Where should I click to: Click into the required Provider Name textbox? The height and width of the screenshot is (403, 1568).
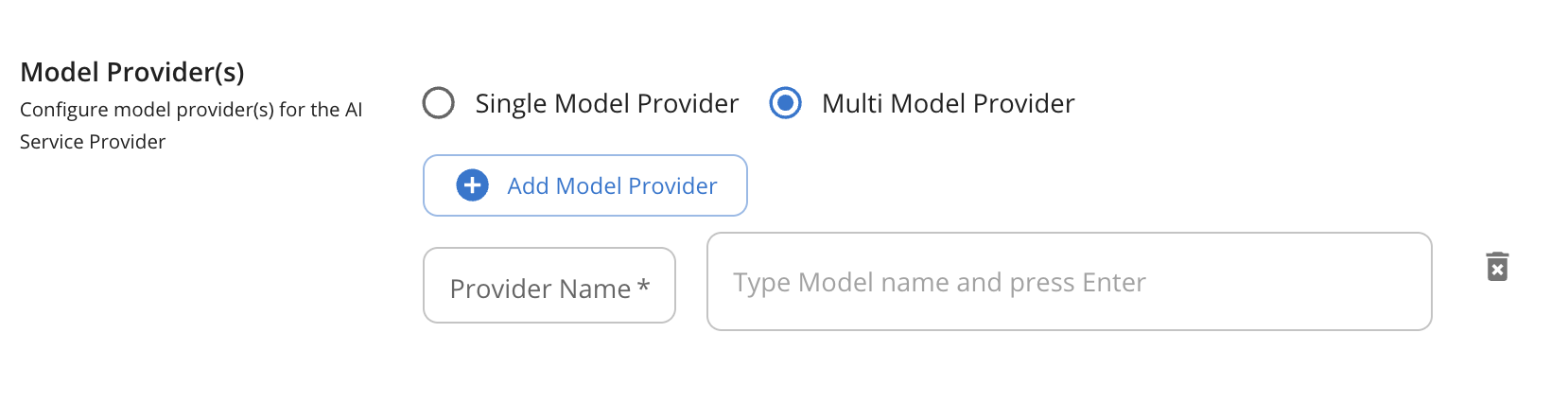click(x=549, y=286)
